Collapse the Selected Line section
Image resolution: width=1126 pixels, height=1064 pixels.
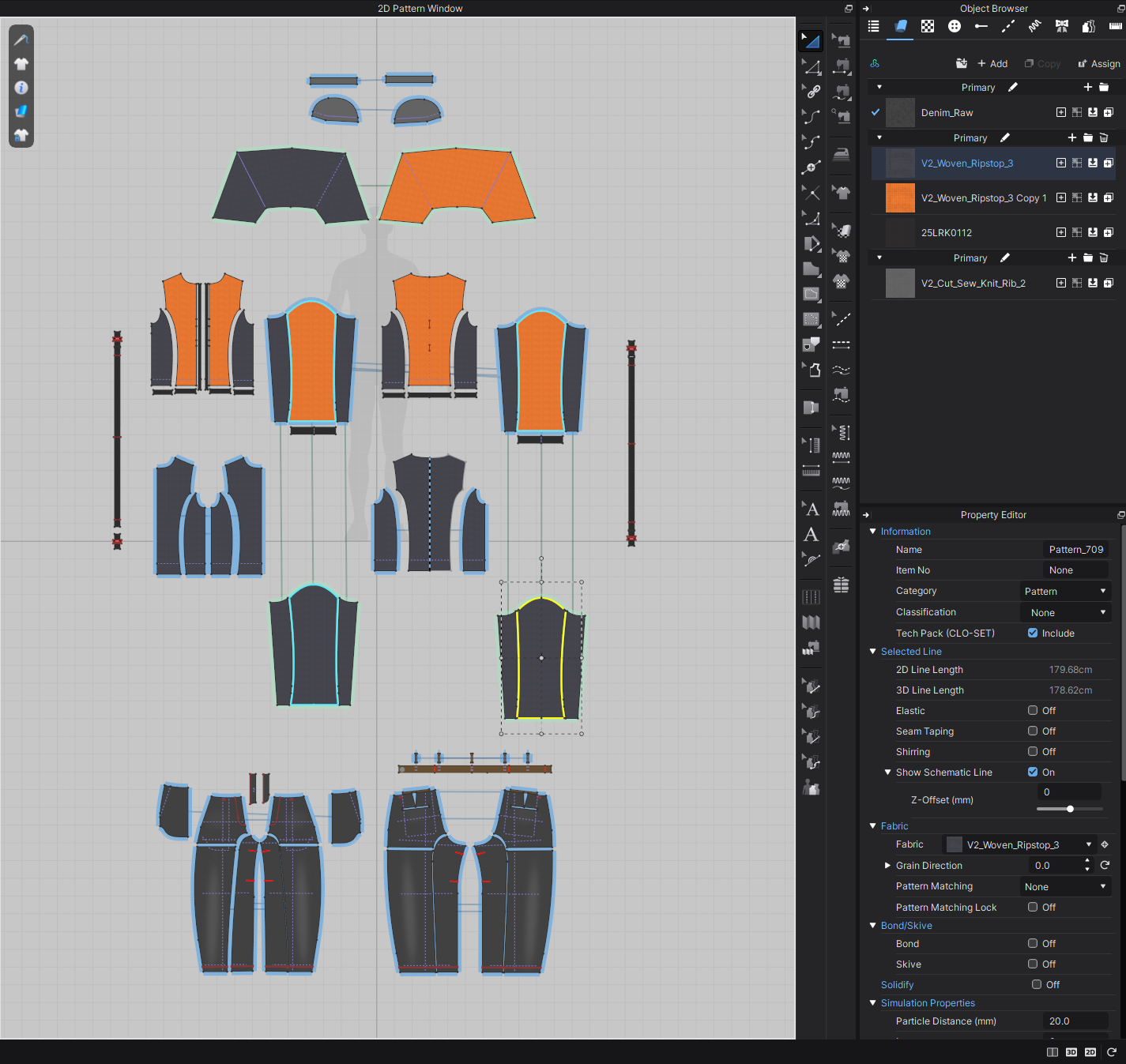pyautogui.click(x=873, y=652)
